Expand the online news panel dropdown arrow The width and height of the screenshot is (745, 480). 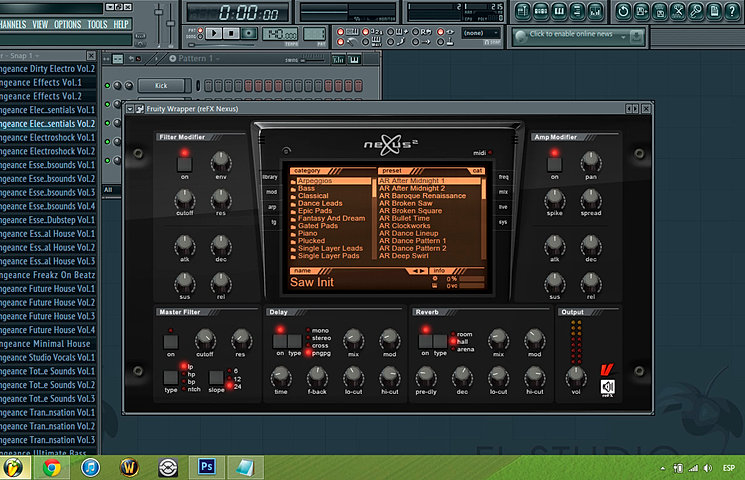pyautogui.click(x=623, y=37)
